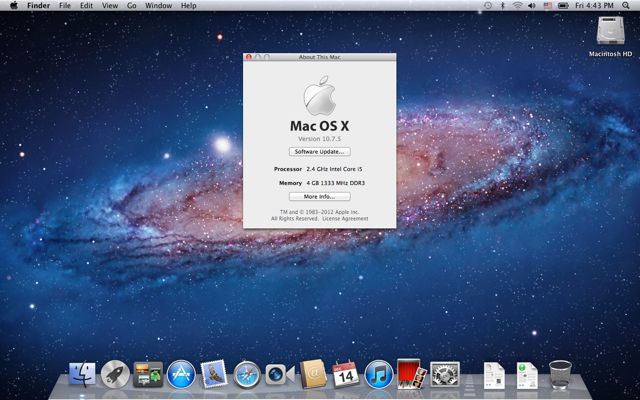Open the Wi-Fi status menu
The height and width of the screenshot is (400, 640).
pyautogui.click(x=518, y=5)
